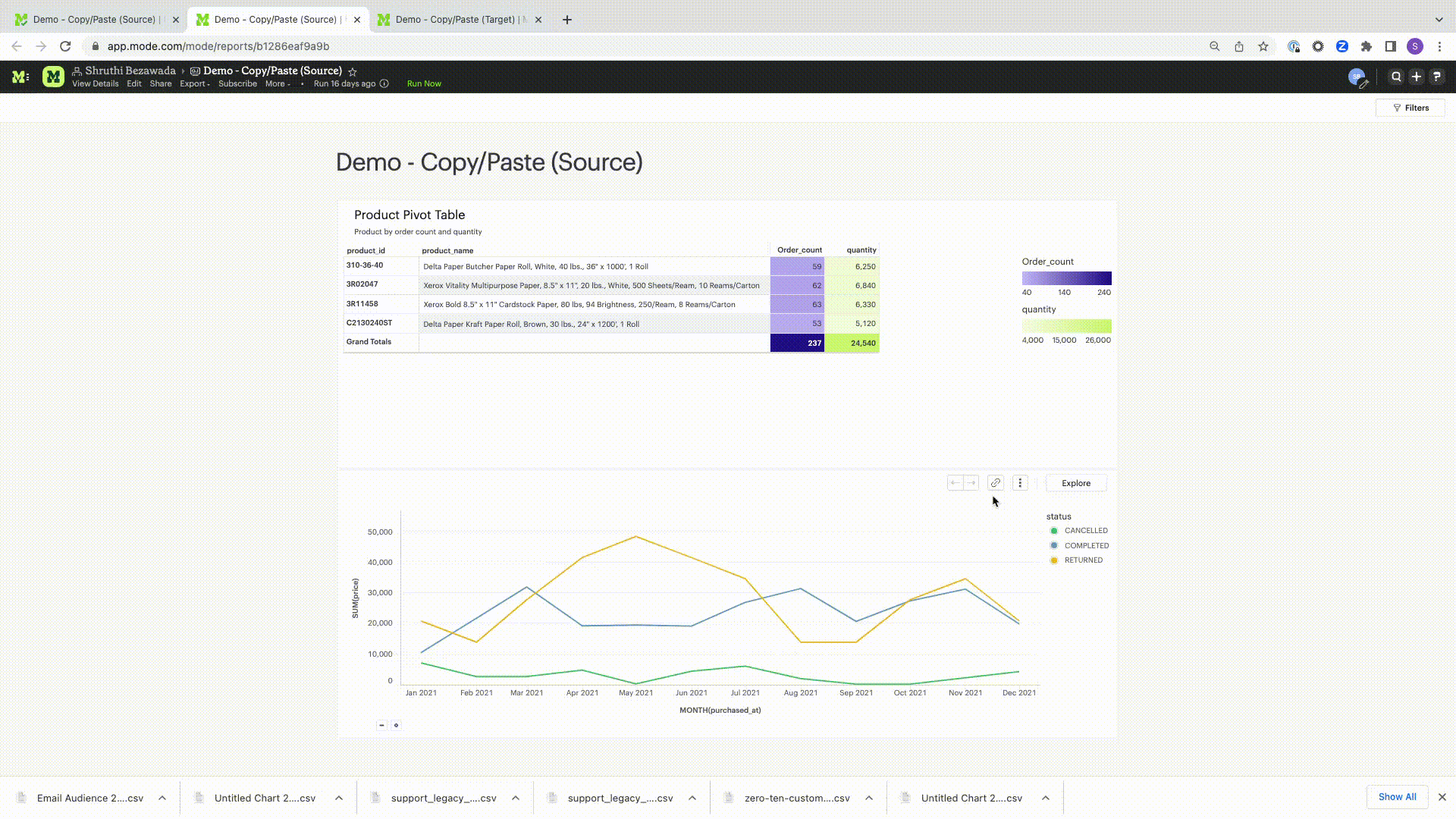Image resolution: width=1456 pixels, height=819 pixels.
Task: Click the Mode logo in the header
Action: (20, 77)
